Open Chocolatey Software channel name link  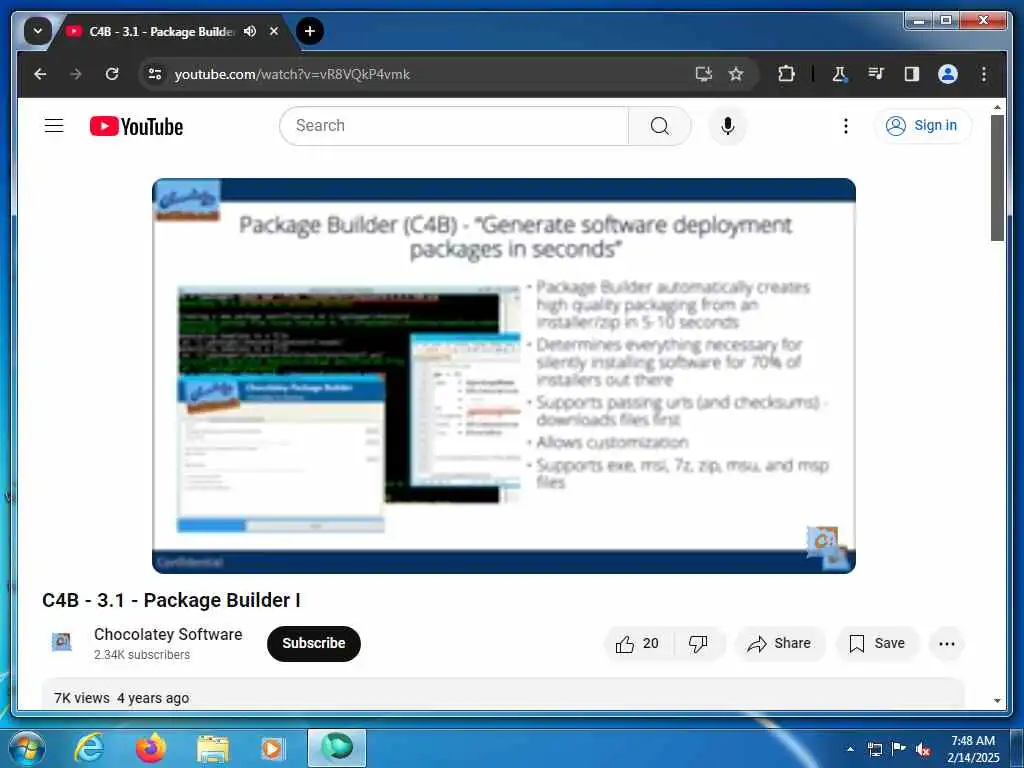pyautogui.click(x=168, y=634)
